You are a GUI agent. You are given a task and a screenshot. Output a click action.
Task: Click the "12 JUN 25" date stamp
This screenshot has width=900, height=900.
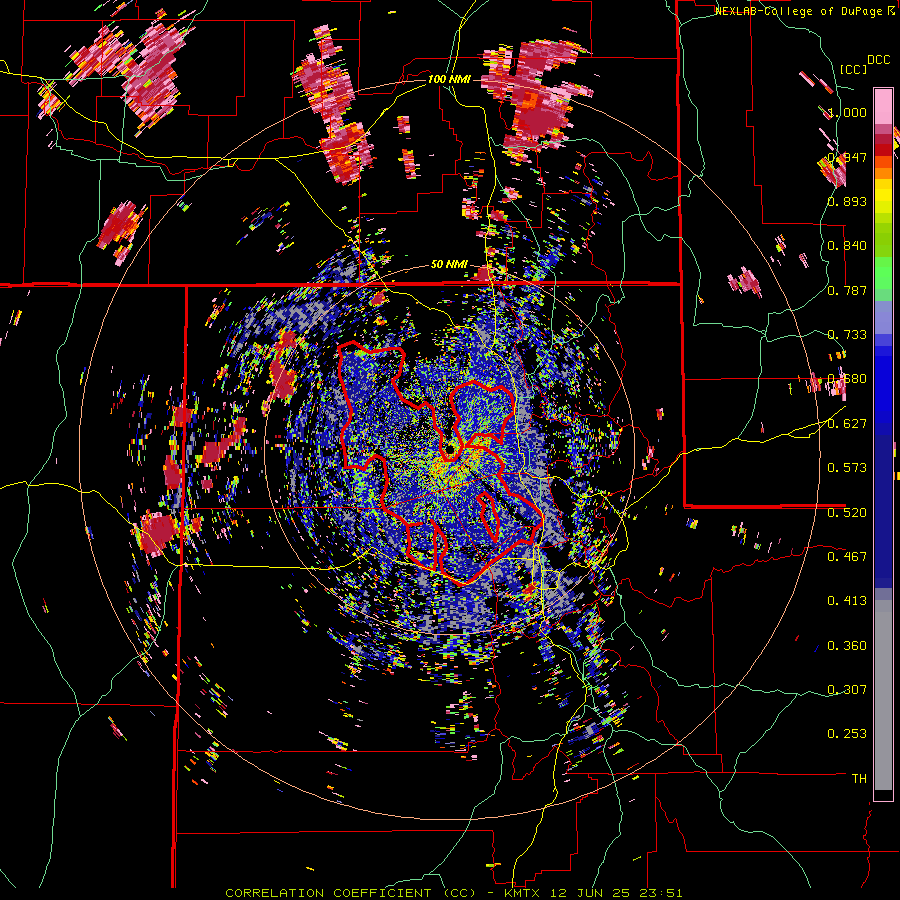pyautogui.click(x=591, y=893)
